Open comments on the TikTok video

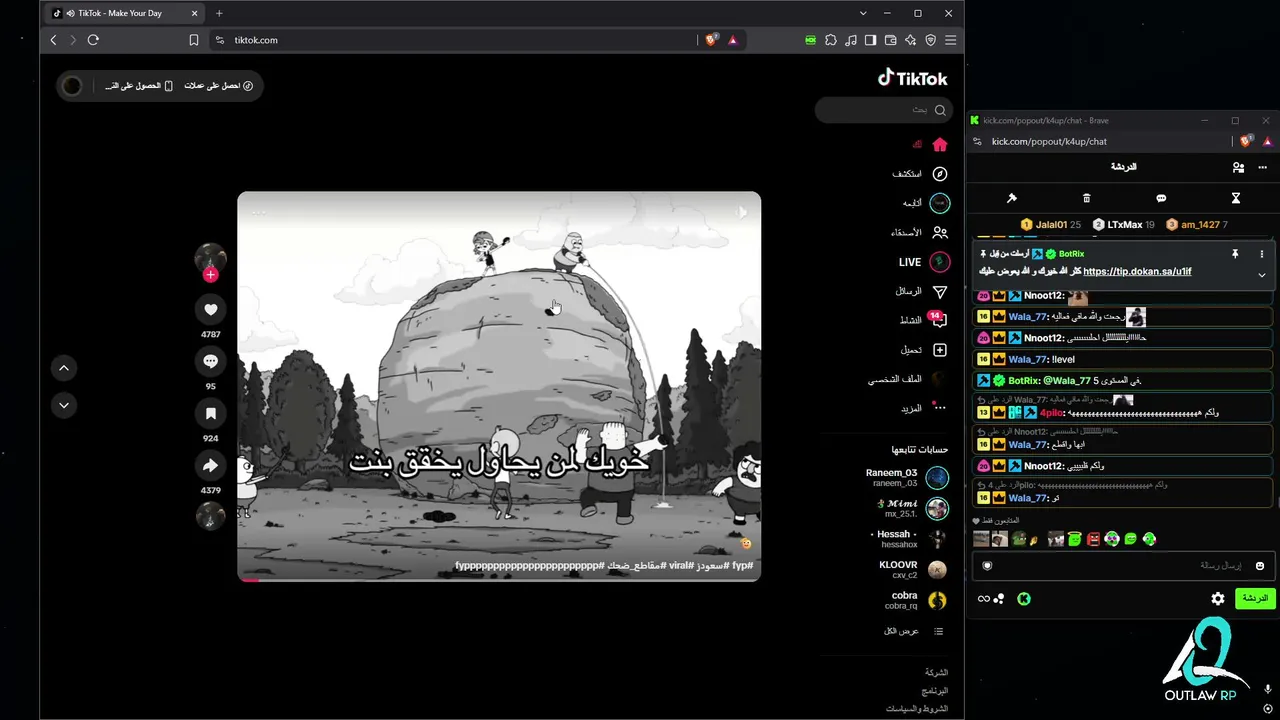coord(210,361)
